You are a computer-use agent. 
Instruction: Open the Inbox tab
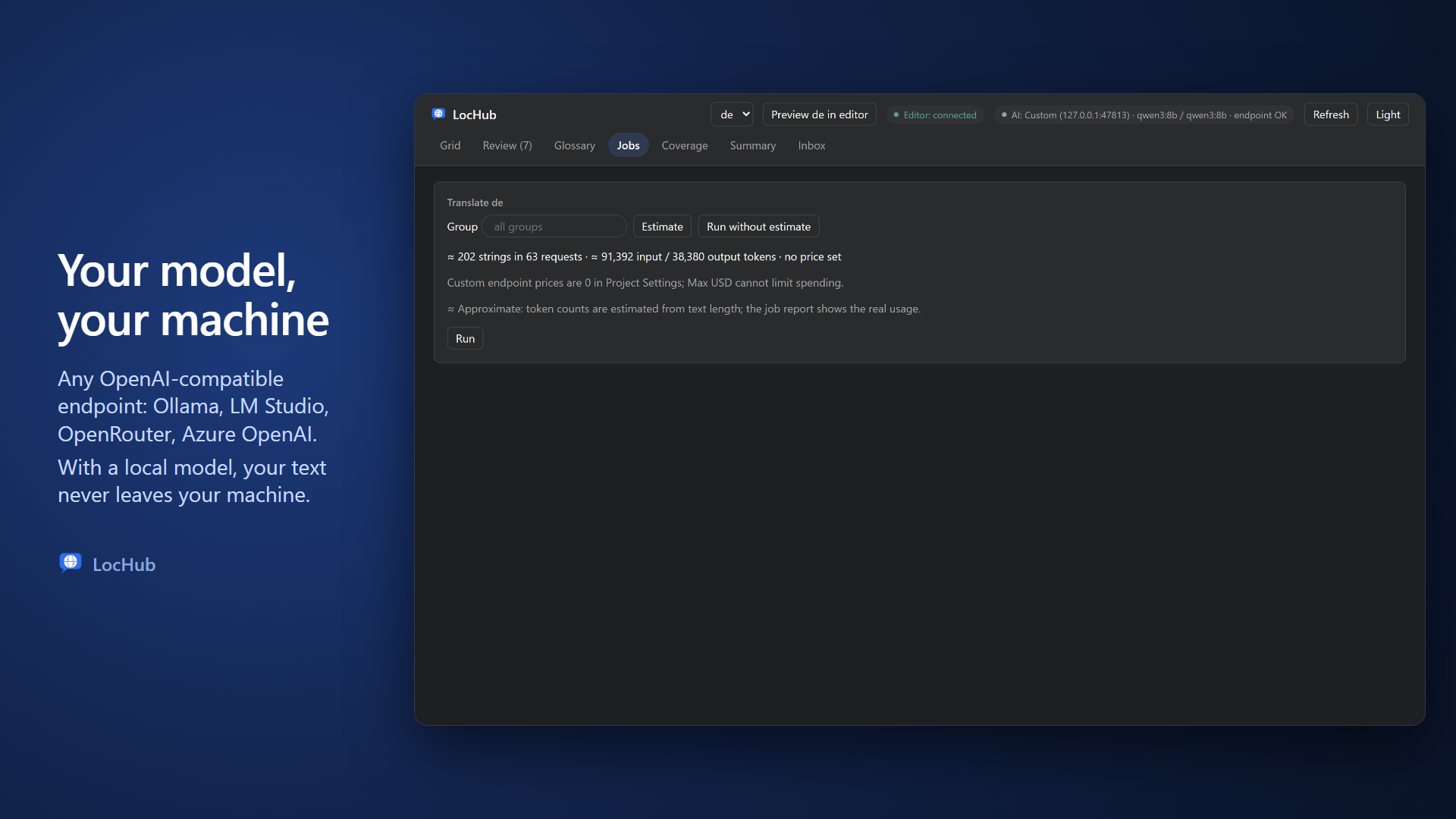click(x=811, y=146)
